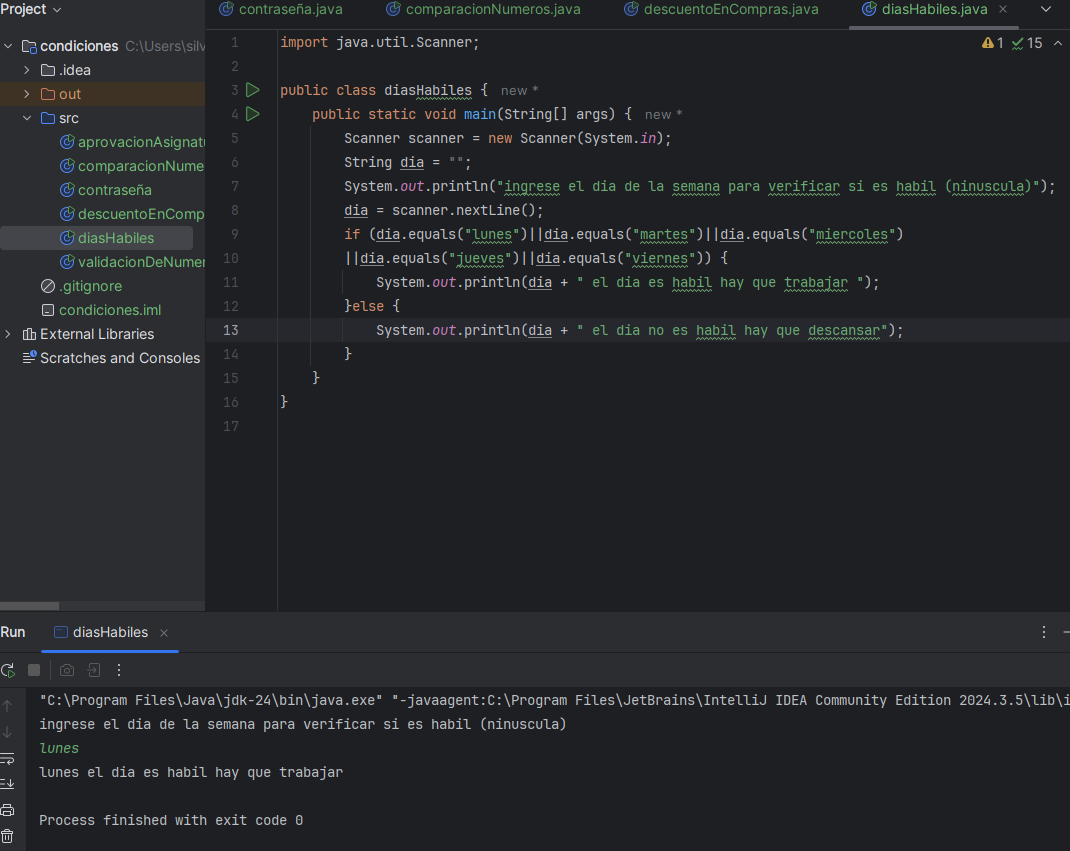Screen dimensions: 1070x851
Task: Switch to comparacionNumeros.java tab
Action: coord(483,10)
